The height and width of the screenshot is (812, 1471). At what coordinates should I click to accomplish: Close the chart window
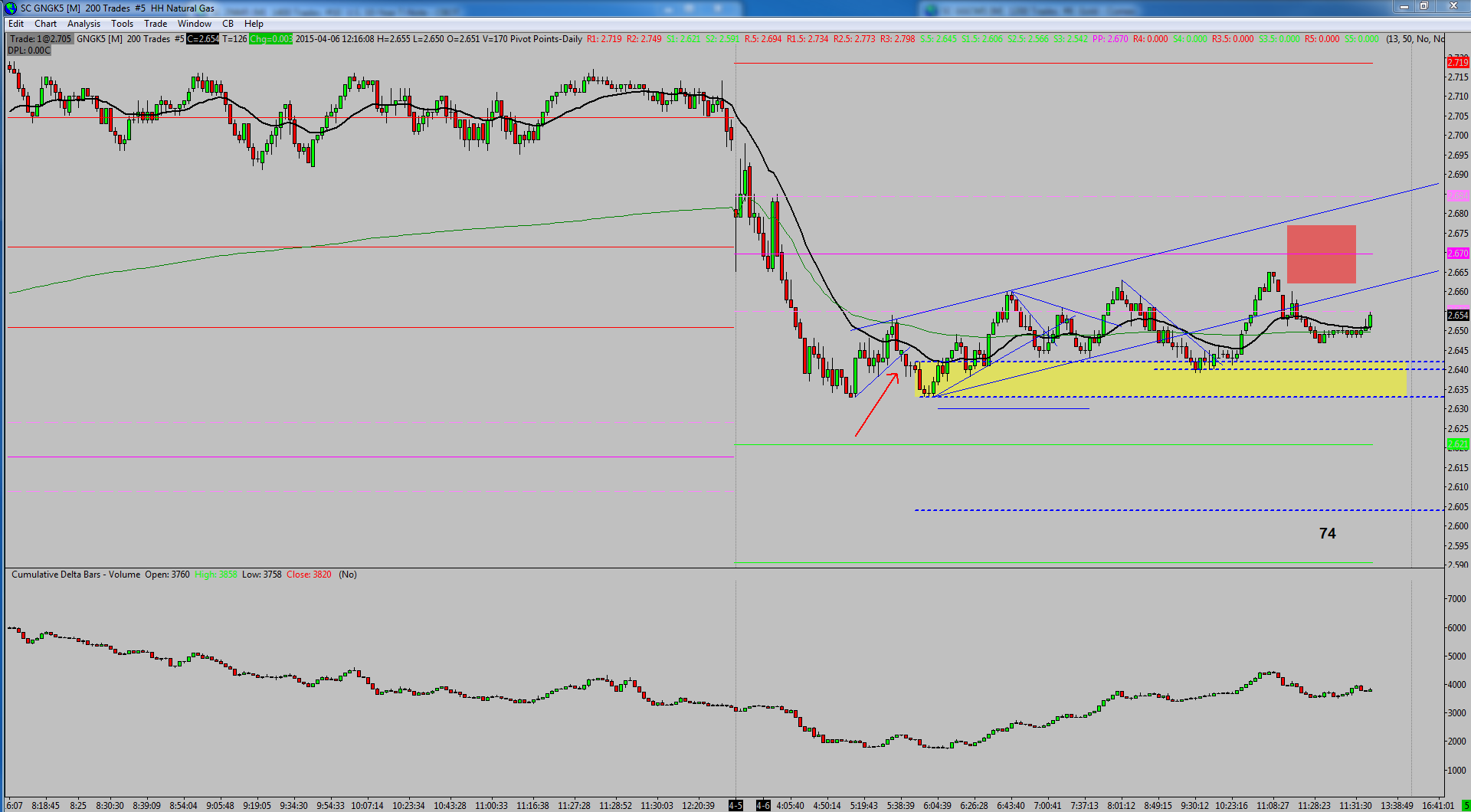click(x=1453, y=7)
